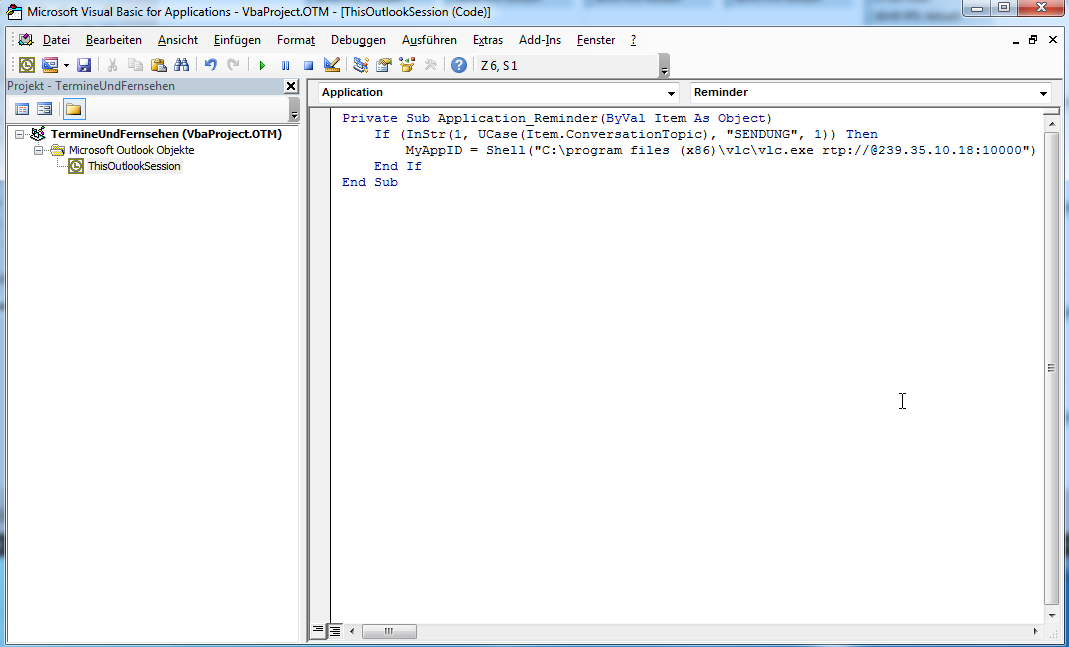
Task: Click on the word "SENDUNG" in code
Action: (762, 134)
